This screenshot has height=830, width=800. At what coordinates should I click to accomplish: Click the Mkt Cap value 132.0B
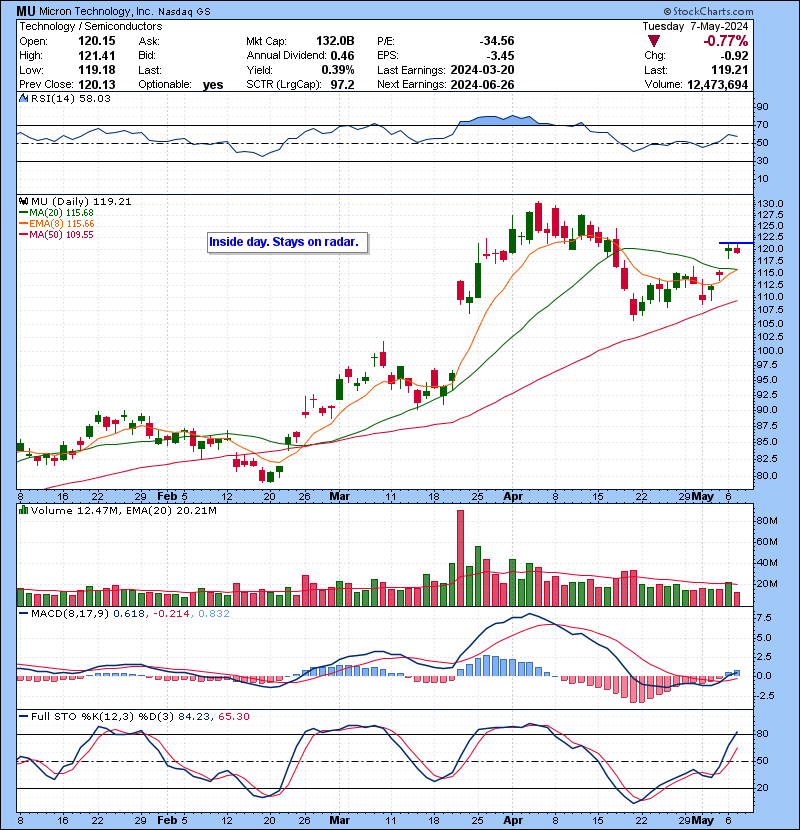pyautogui.click(x=335, y=41)
